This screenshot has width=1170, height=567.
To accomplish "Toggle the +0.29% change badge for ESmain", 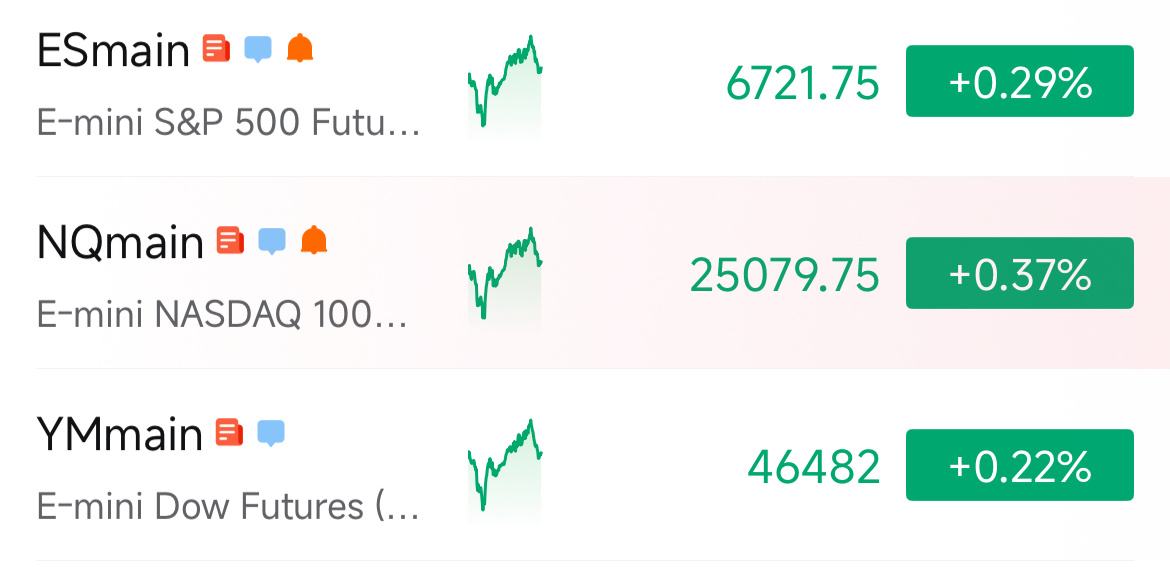I will (1020, 81).
